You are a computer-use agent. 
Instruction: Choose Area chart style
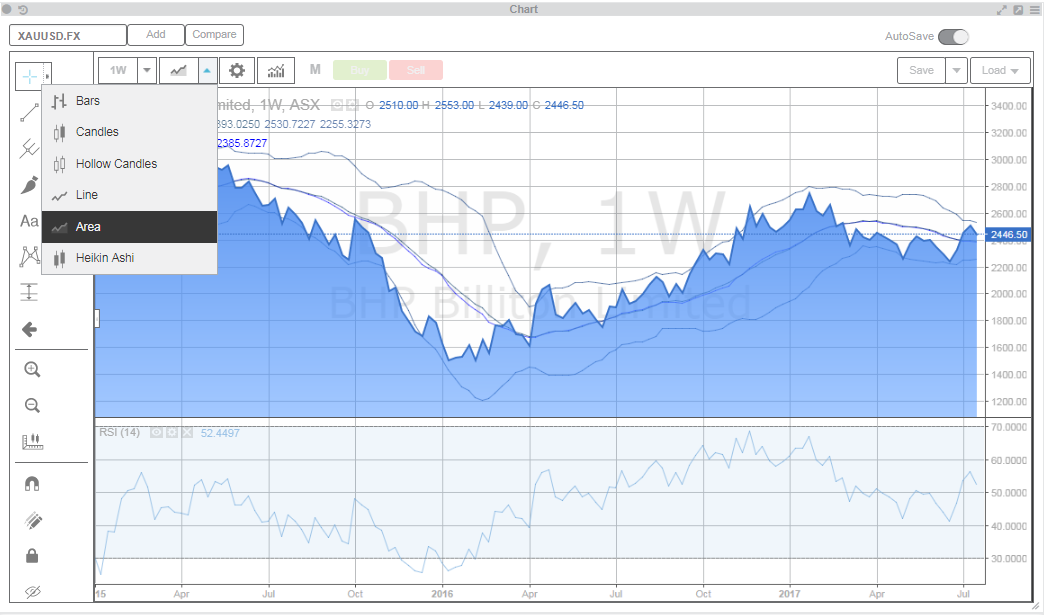[129, 227]
